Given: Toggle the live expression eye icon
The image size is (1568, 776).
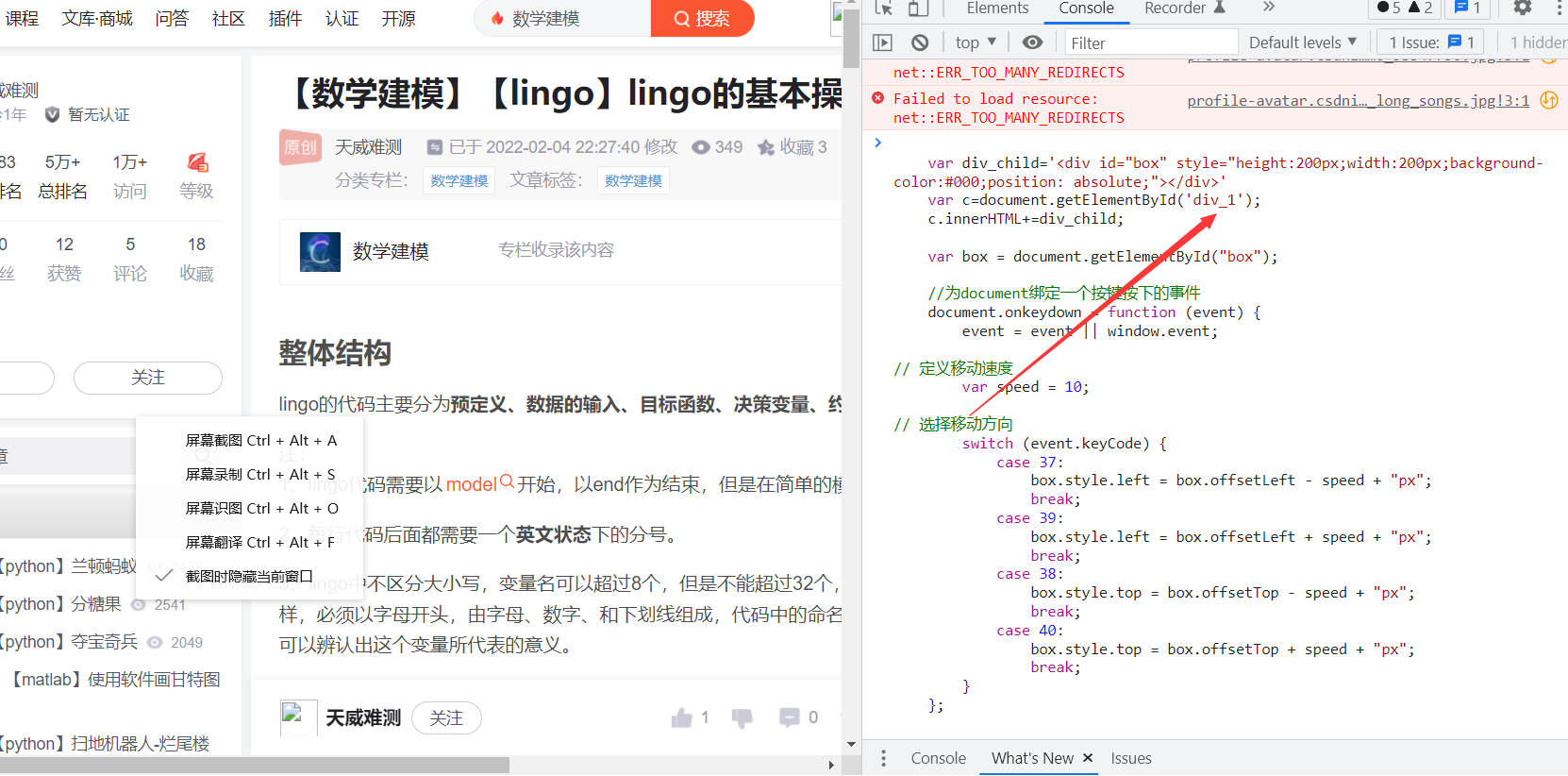Looking at the screenshot, I should coord(1033,42).
